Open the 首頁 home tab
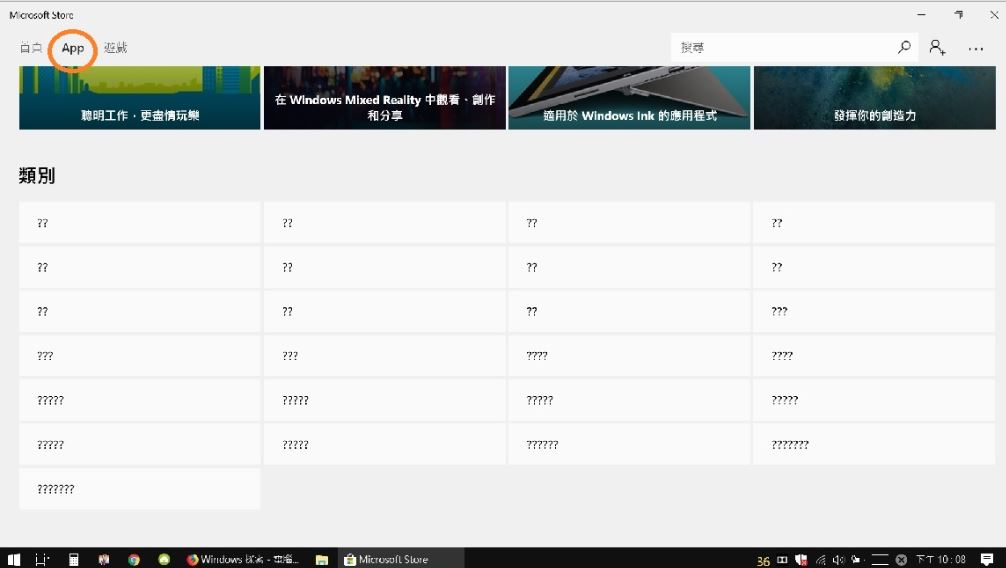Image resolution: width=1006 pixels, height=568 pixels. pyautogui.click(x=31, y=47)
